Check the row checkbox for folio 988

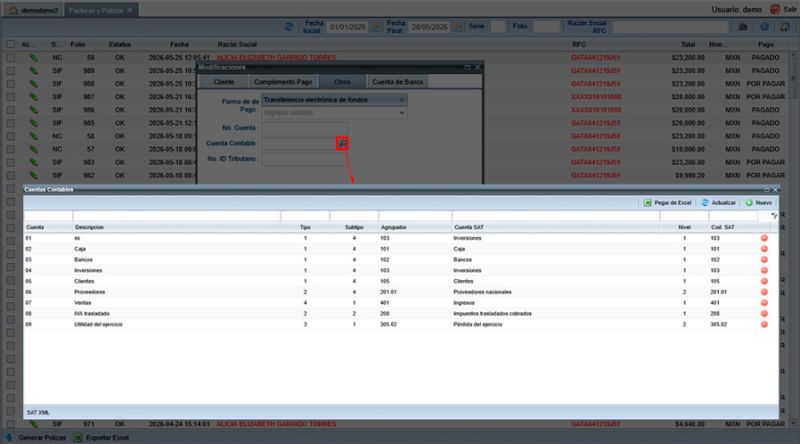coord(11,84)
